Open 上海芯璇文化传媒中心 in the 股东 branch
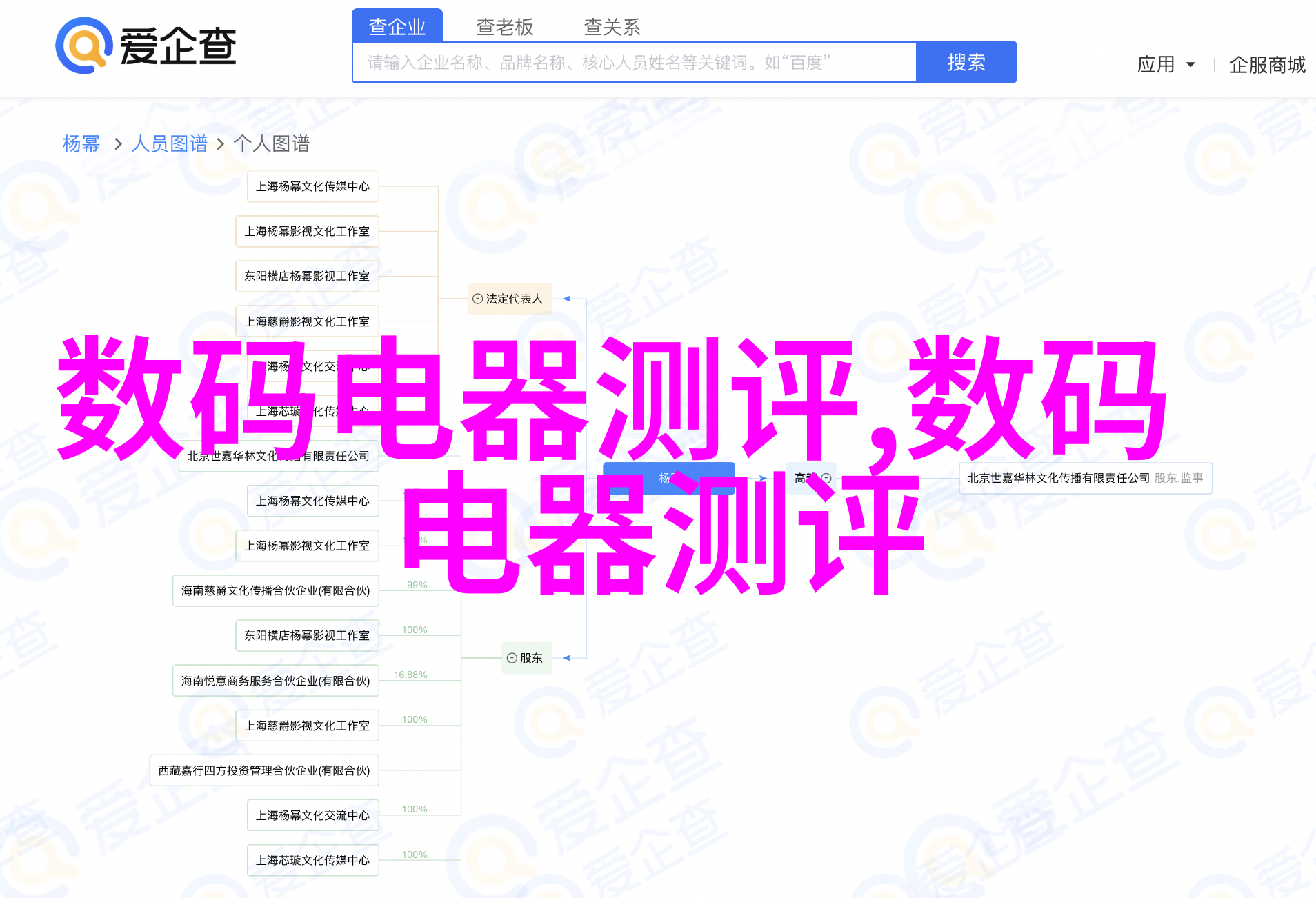Viewport: 1316px width, 898px height. tap(313, 860)
